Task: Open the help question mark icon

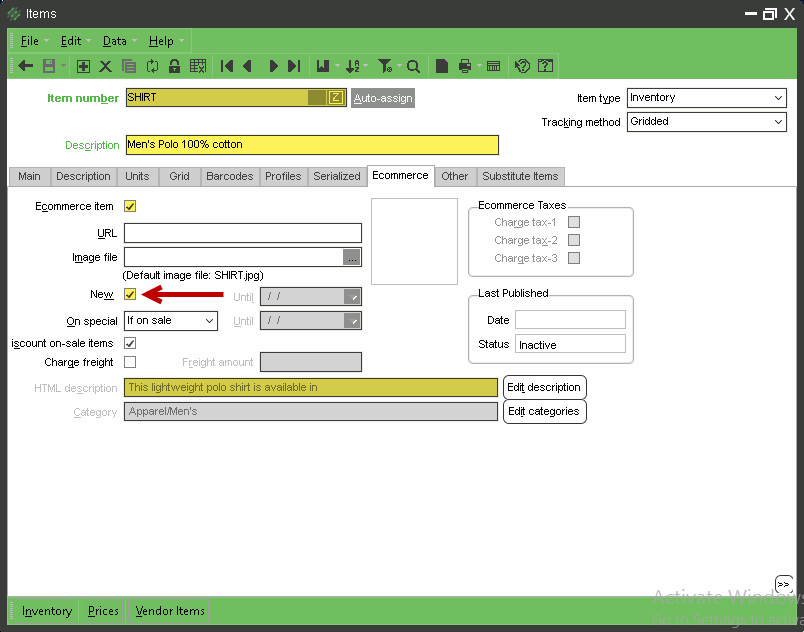Action: [x=545, y=66]
